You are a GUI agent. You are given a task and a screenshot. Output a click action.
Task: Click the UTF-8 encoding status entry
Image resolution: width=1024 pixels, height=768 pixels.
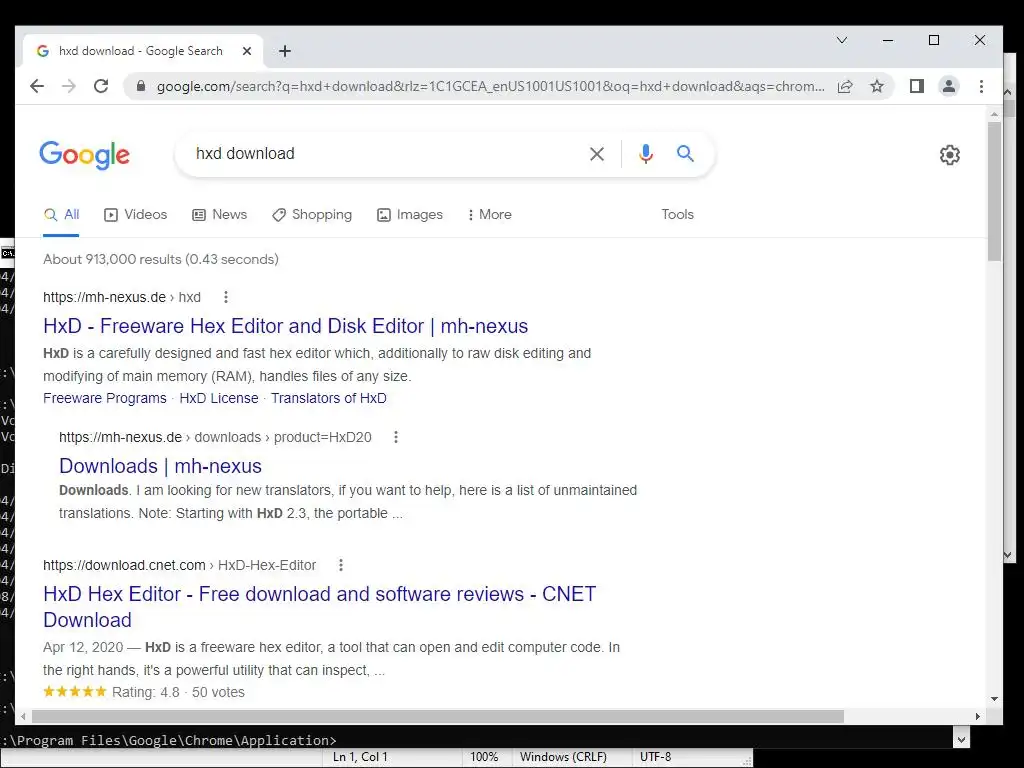(655, 757)
